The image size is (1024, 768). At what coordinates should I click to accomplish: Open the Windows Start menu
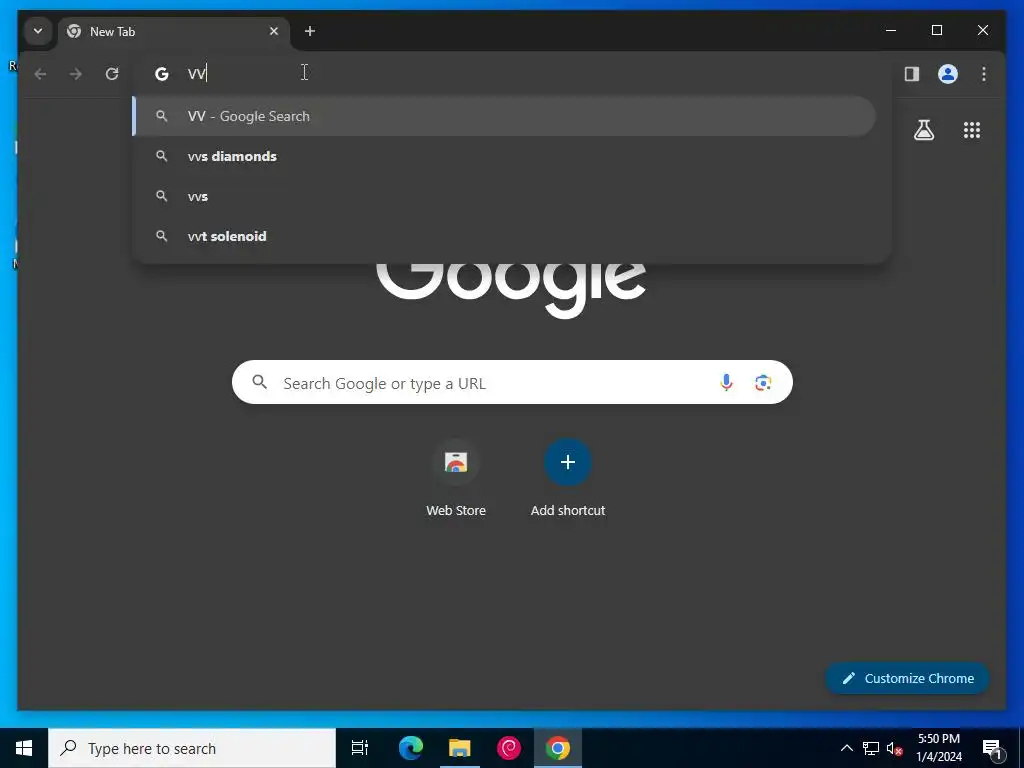point(24,748)
